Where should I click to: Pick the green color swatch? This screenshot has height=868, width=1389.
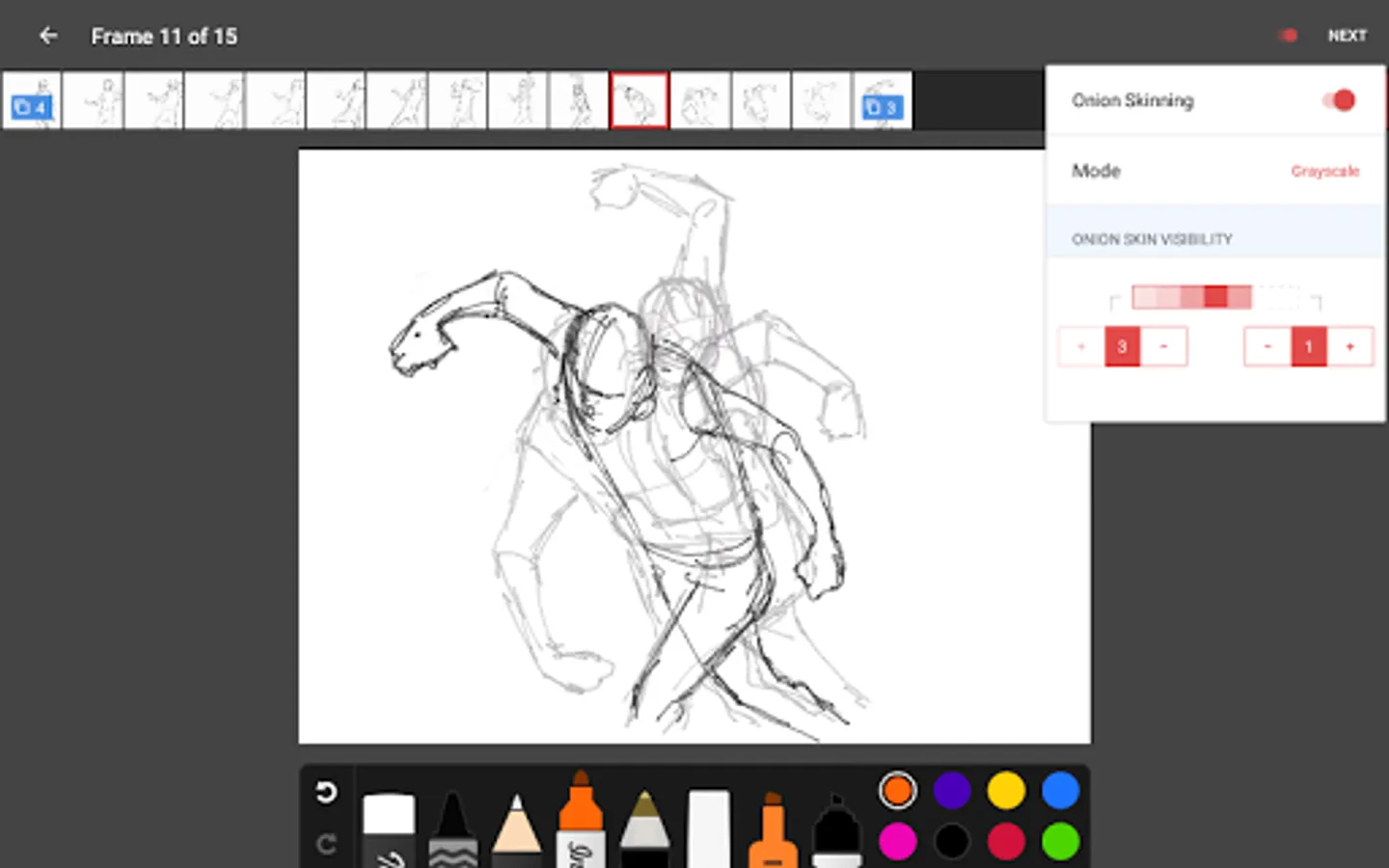(1060, 841)
